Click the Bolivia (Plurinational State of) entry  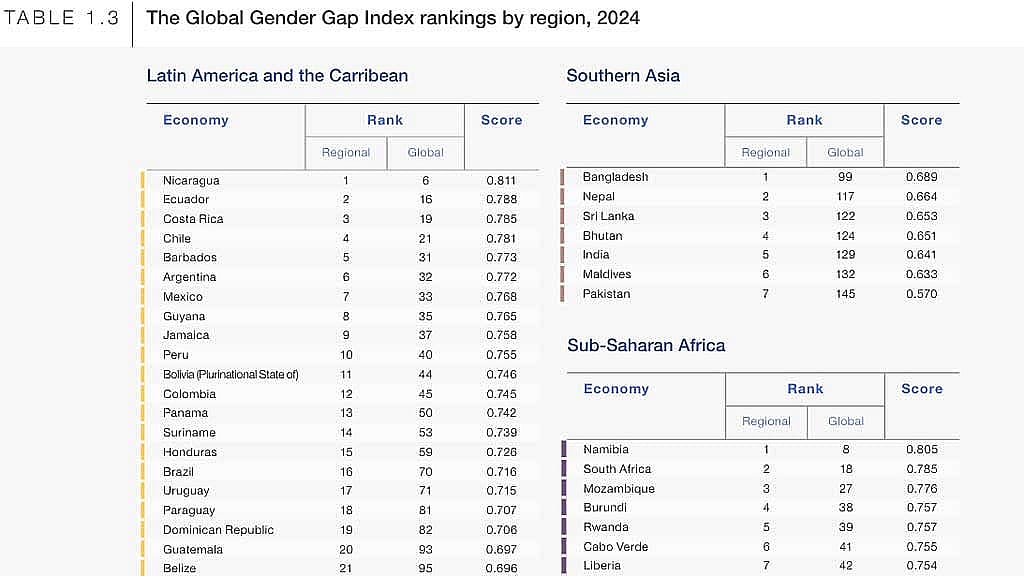tap(231, 374)
